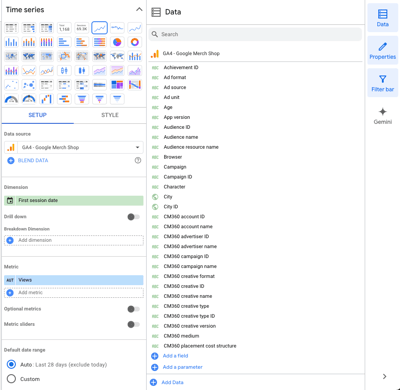This screenshot has height=390, width=400.
Task: Choose the compact scorecard showing 69.3K
Action: tap(82, 28)
